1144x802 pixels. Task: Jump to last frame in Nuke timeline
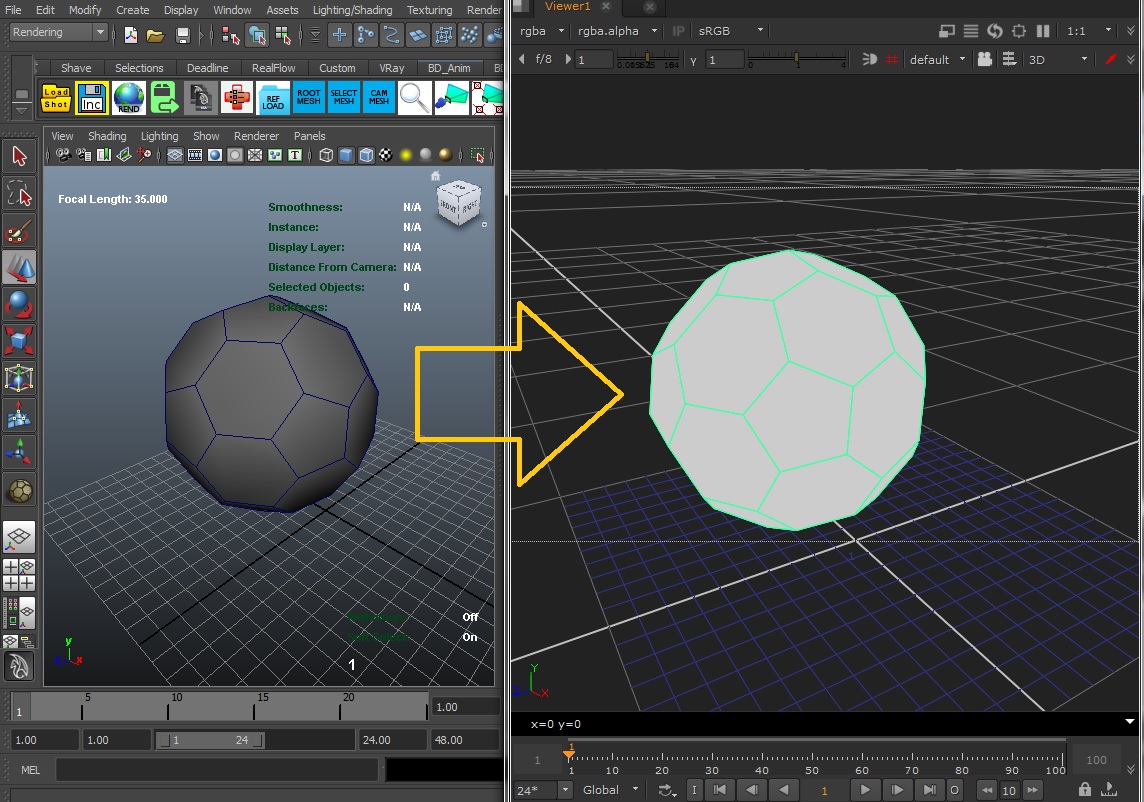coord(930,790)
